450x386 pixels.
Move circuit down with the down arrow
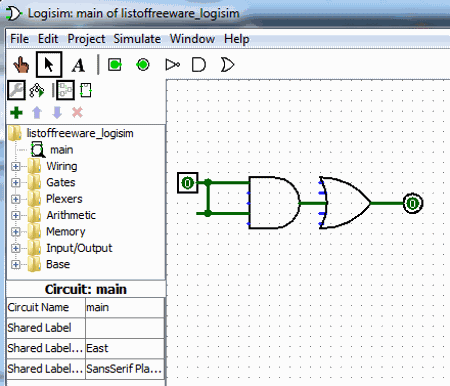pos(57,113)
